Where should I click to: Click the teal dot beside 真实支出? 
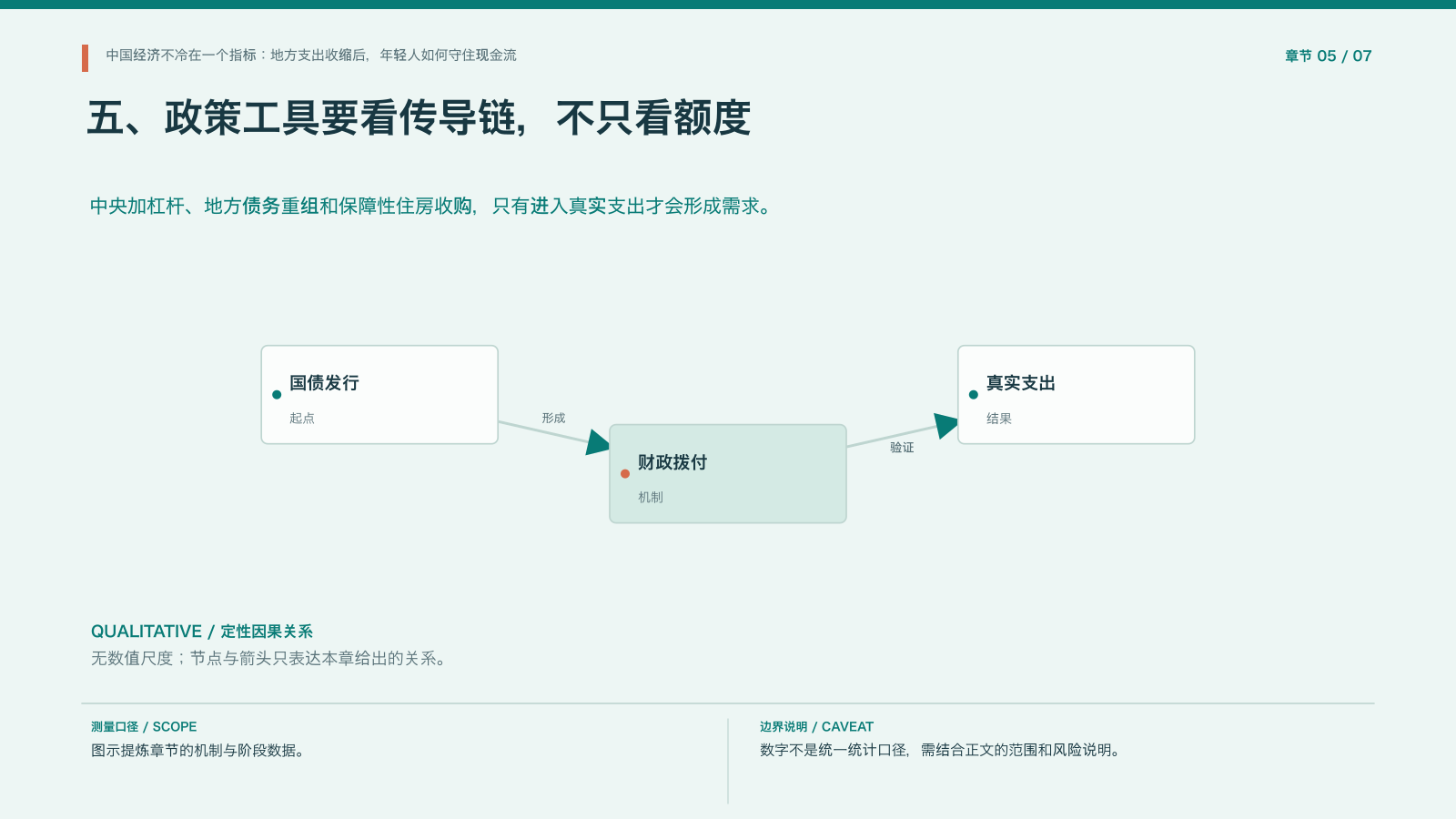coord(974,395)
